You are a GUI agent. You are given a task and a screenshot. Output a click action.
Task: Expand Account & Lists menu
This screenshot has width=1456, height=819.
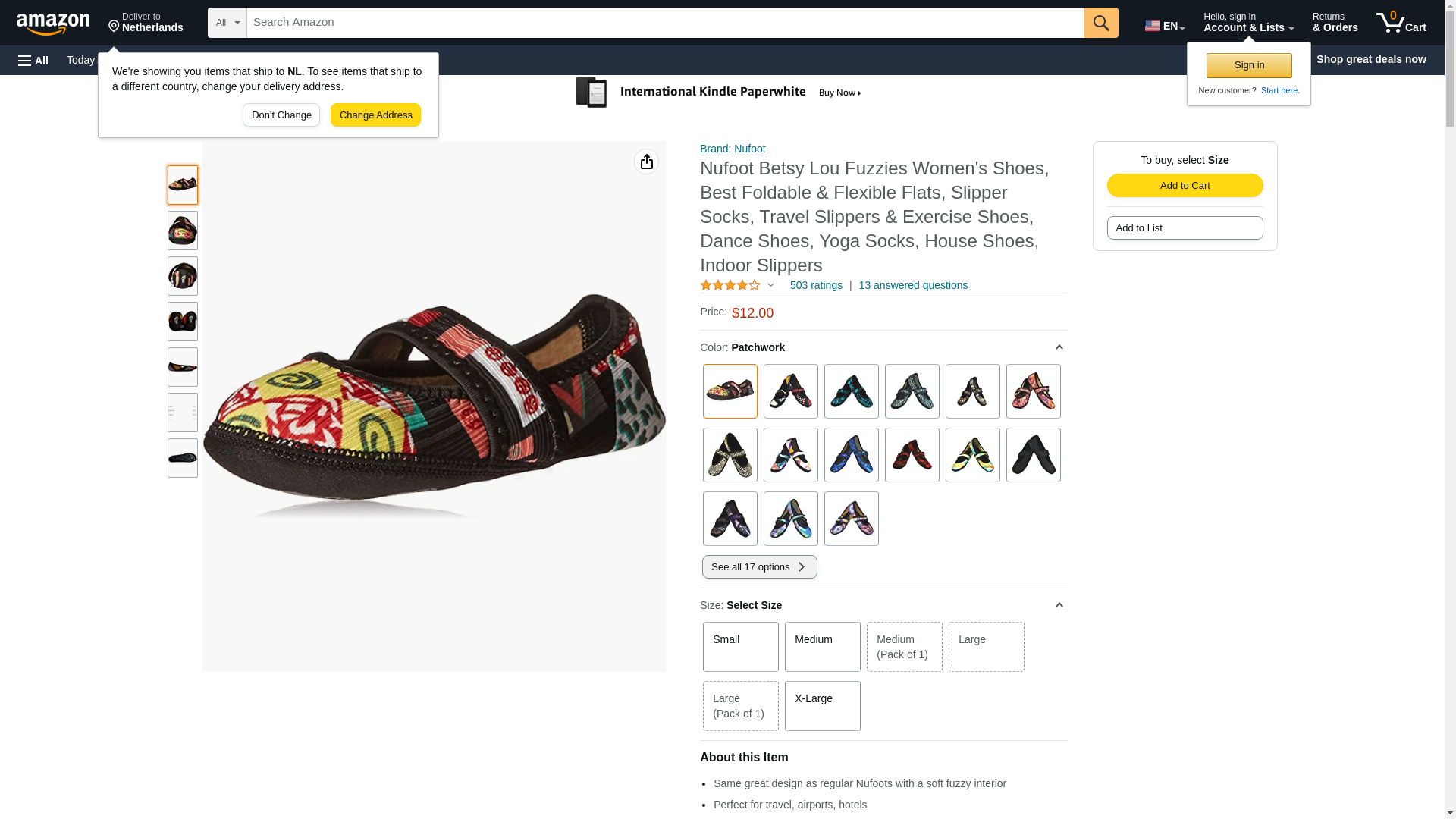coord(1248,23)
